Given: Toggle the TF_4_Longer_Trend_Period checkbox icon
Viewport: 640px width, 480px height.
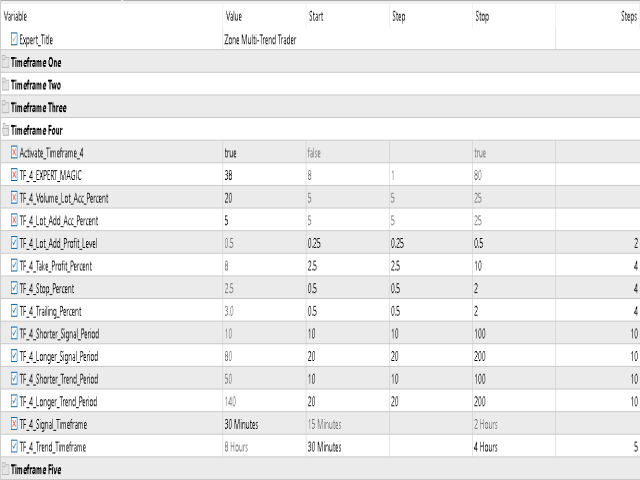Looking at the screenshot, I should point(14,402).
